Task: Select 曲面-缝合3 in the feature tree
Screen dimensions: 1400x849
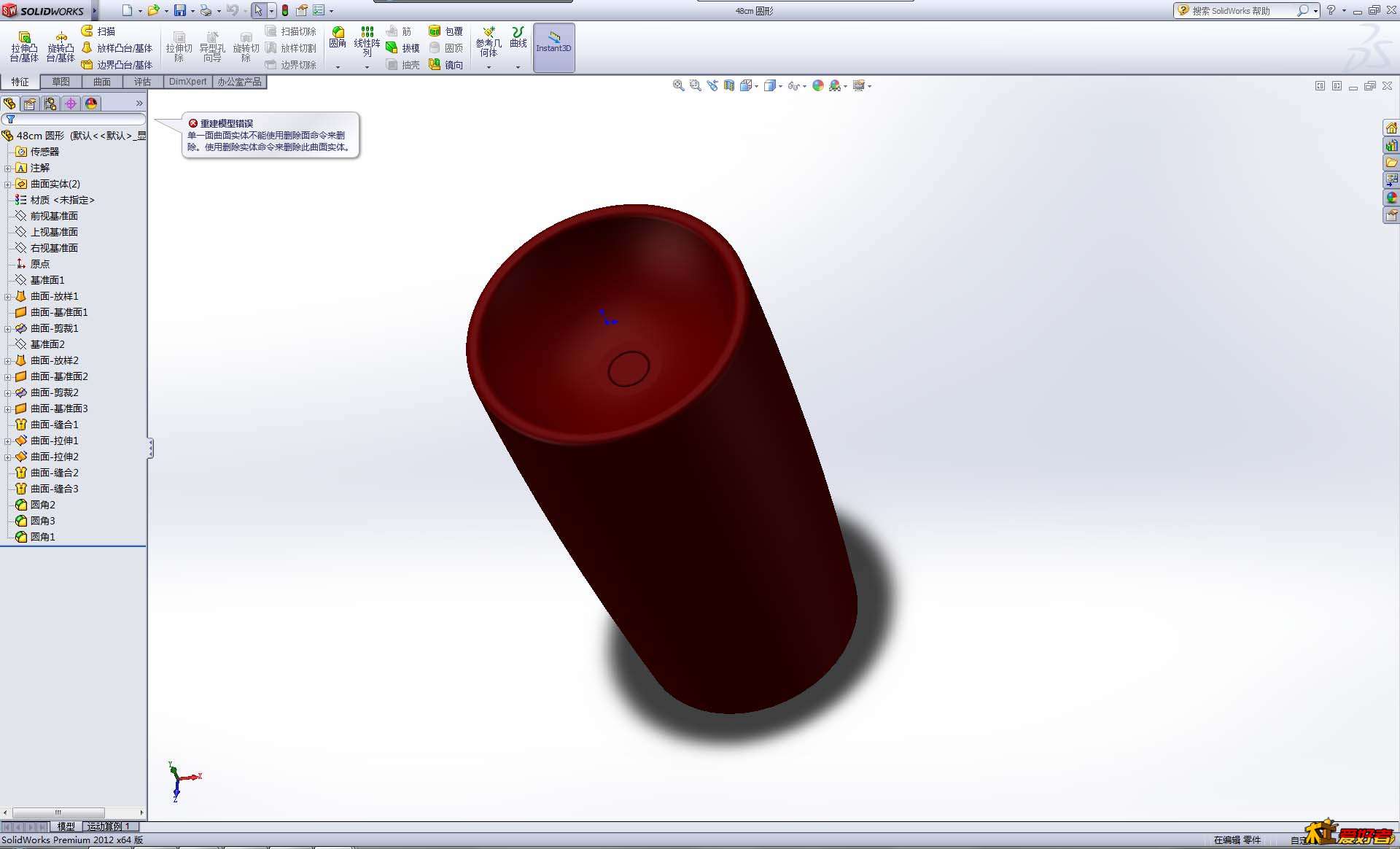Action: 54,489
